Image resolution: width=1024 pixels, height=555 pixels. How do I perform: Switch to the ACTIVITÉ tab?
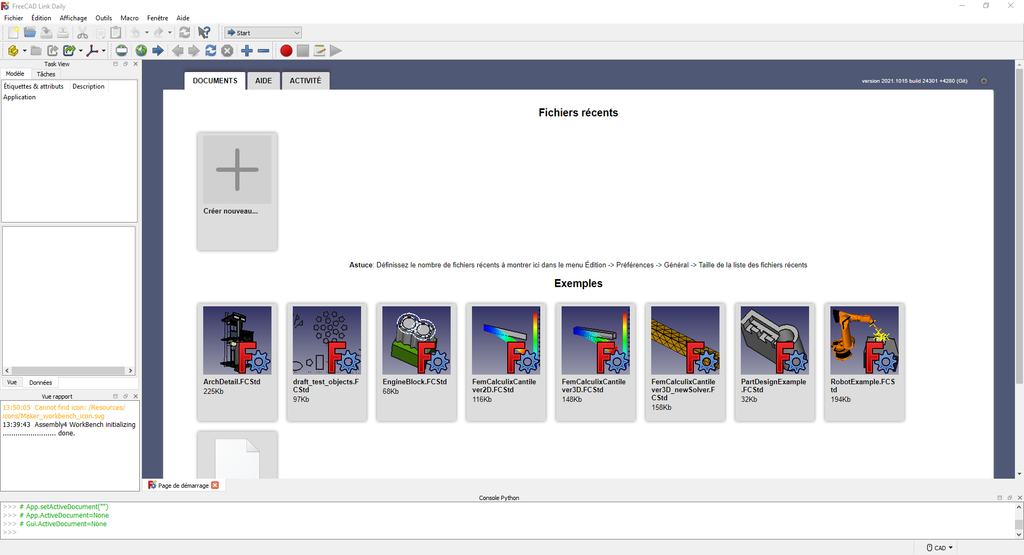[x=306, y=81]
